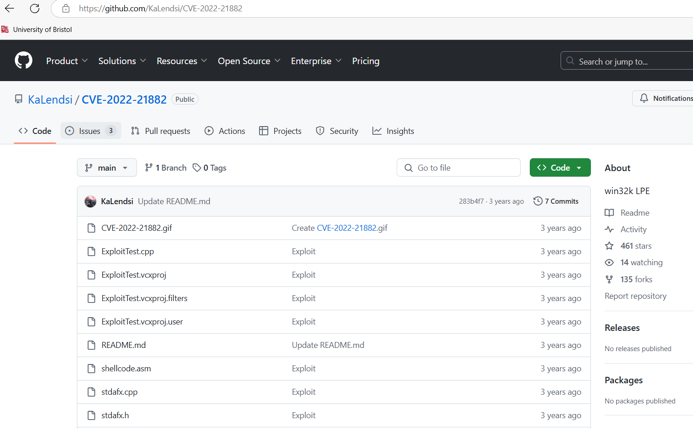The image size is (693, 429).
Task: Open the 135 forks link
Action: [x=636, y=279]
